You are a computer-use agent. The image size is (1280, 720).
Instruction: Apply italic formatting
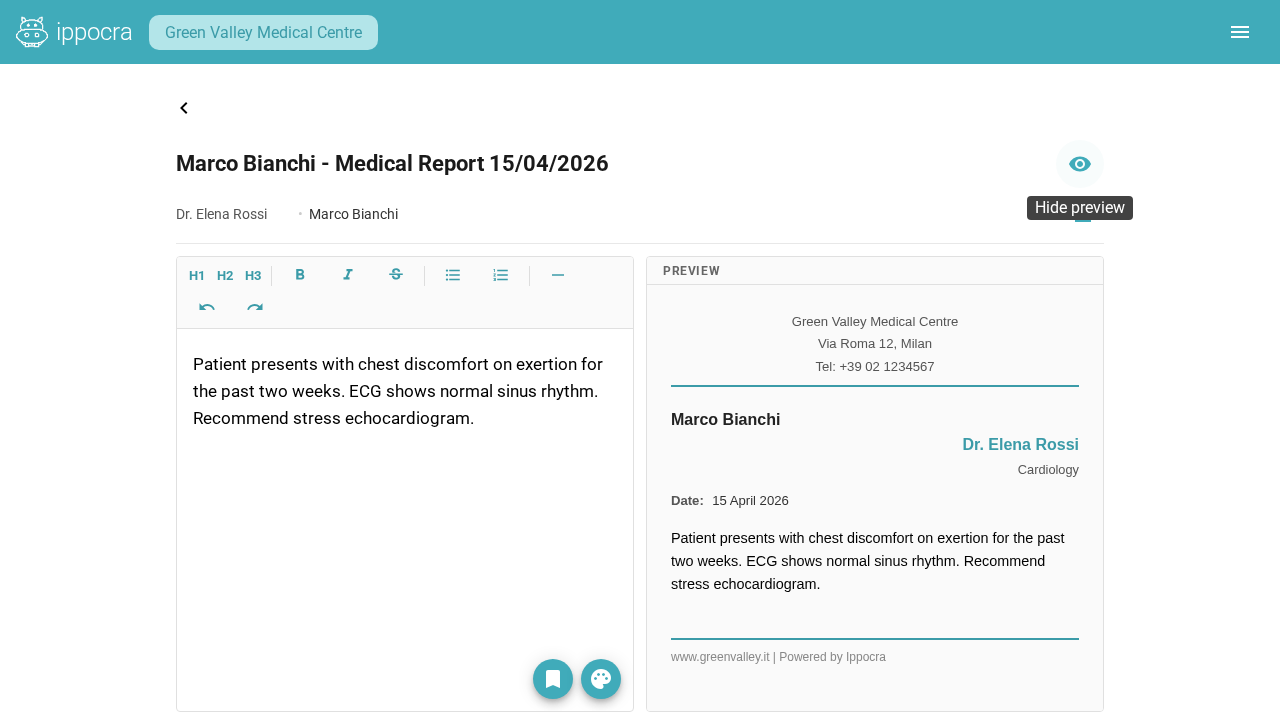point(348,275)
